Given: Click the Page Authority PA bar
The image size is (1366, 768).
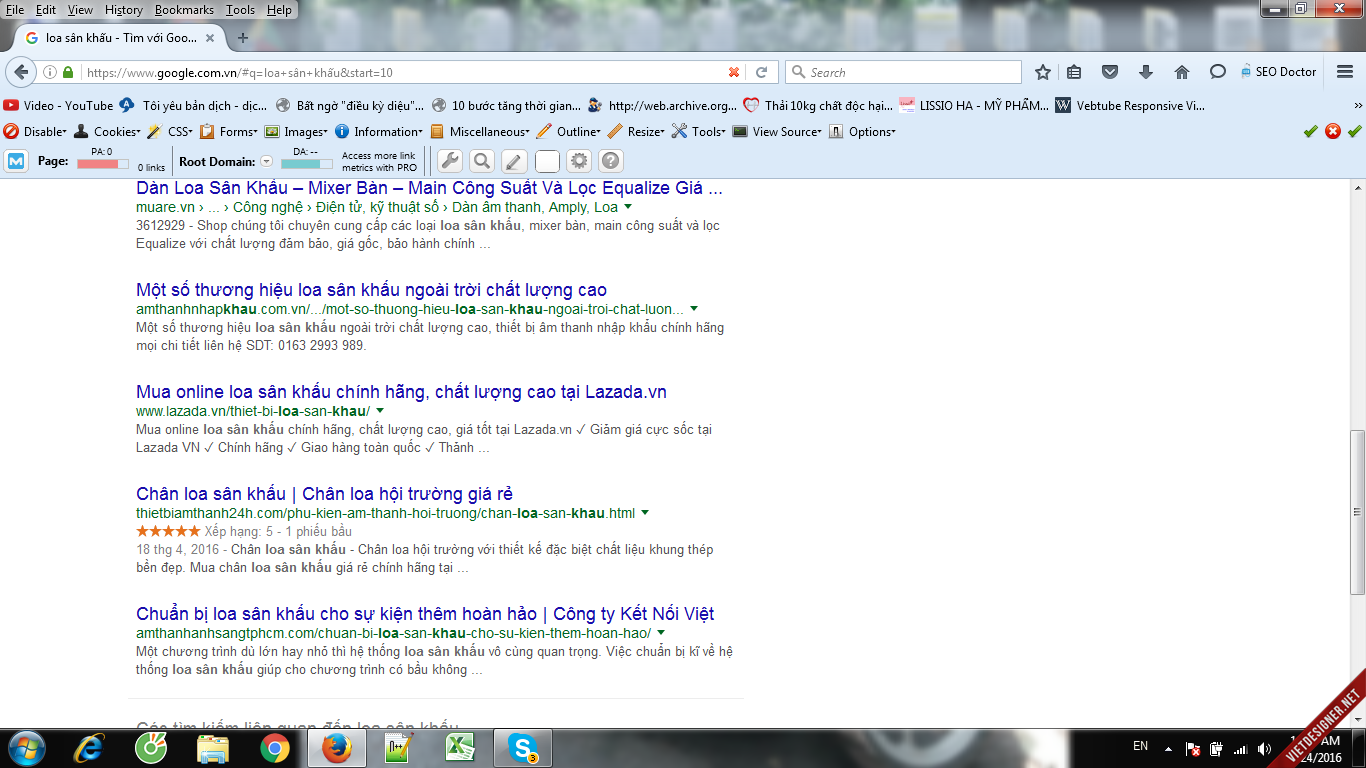Looking at the screenshot, I should 103,164.
